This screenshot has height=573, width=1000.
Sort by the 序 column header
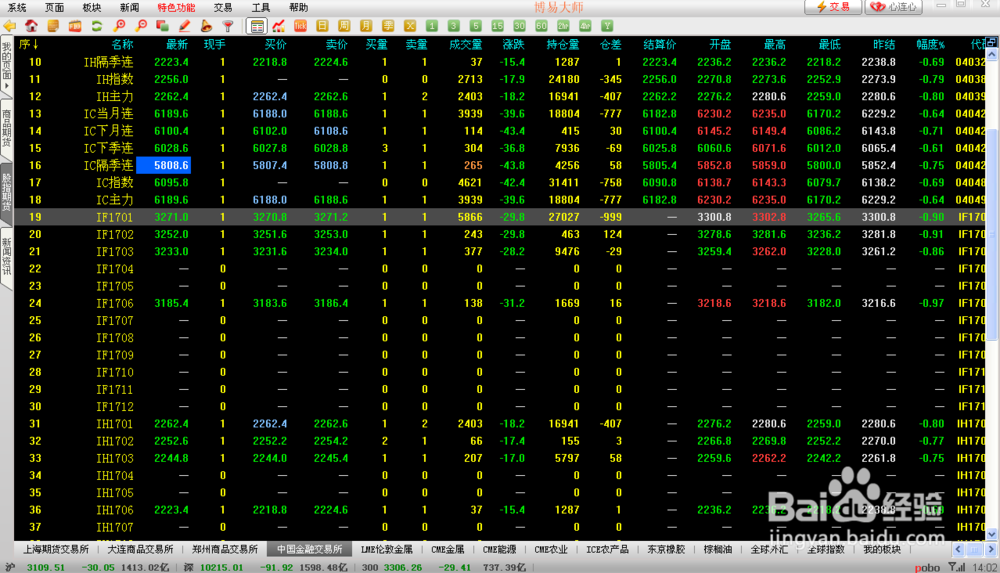point(29,45)
